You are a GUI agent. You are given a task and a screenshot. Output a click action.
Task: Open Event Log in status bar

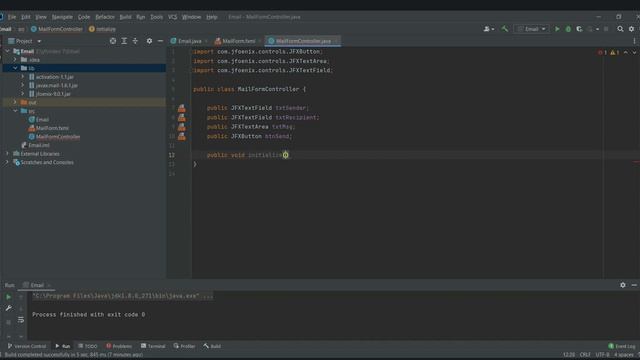622,346
